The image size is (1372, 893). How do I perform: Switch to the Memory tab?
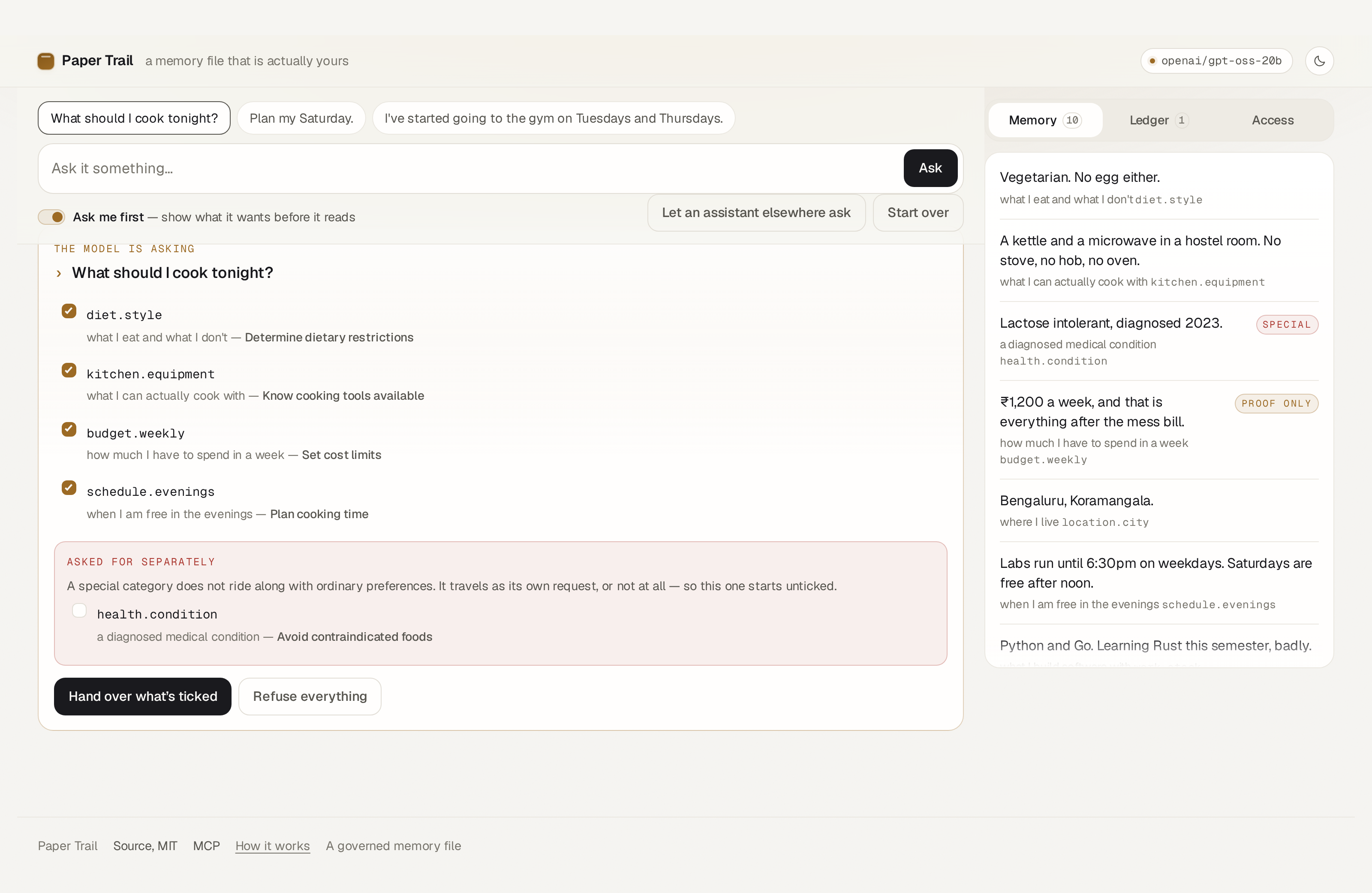coord(1045,120)
